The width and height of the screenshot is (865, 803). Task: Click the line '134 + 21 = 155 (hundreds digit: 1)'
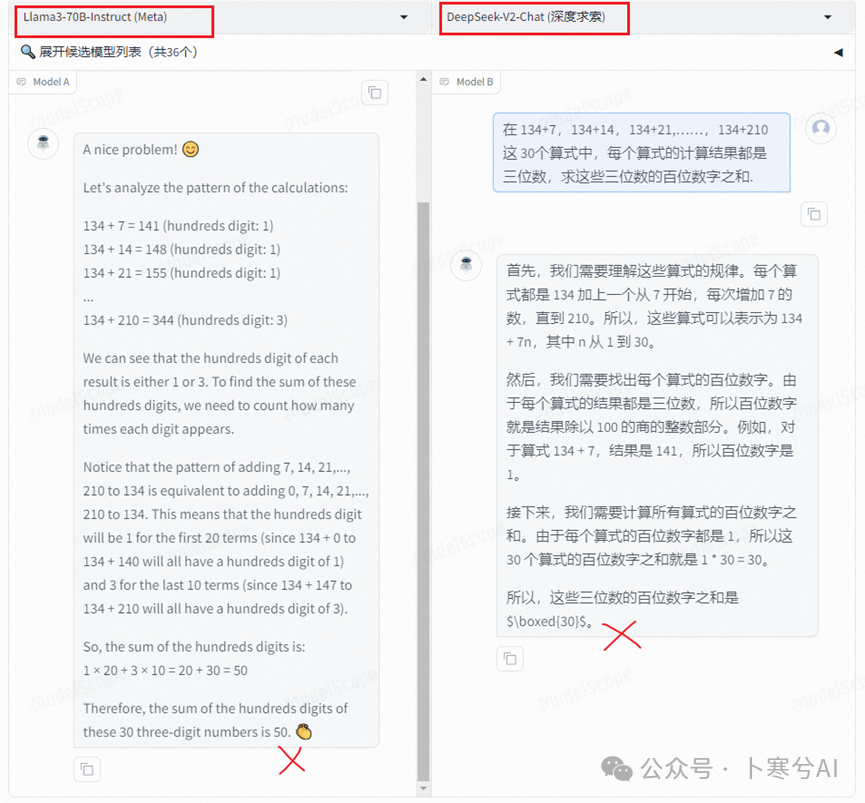pyautogui.click(x=181, y=274)
